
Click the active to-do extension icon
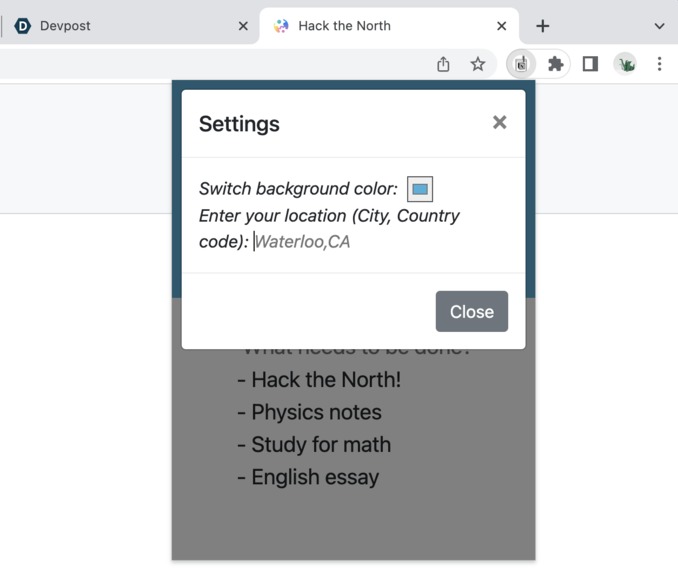pos(521,64)
